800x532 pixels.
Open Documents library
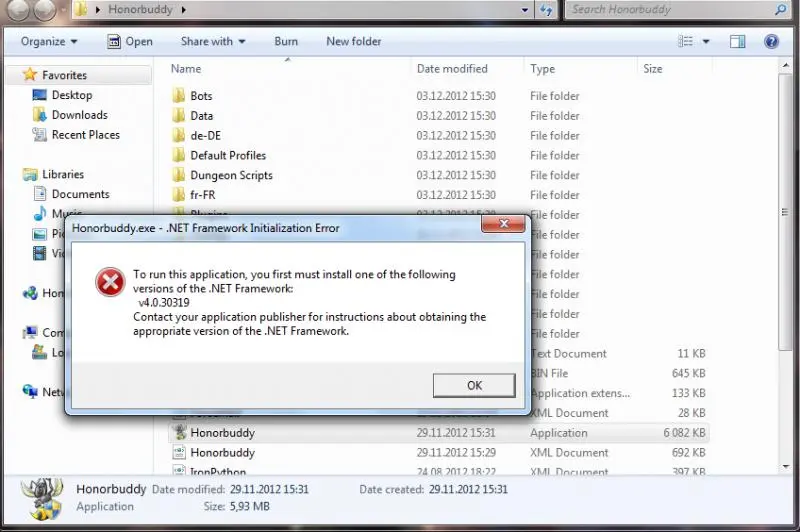coord(81,194)
